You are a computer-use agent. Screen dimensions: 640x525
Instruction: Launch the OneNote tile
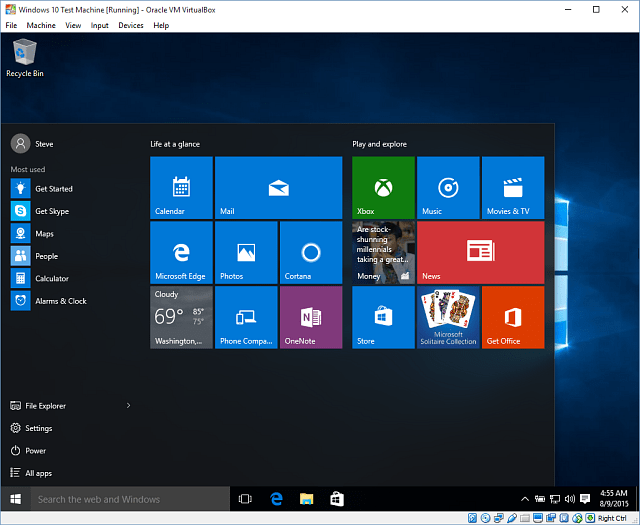(x=311, y=317)
